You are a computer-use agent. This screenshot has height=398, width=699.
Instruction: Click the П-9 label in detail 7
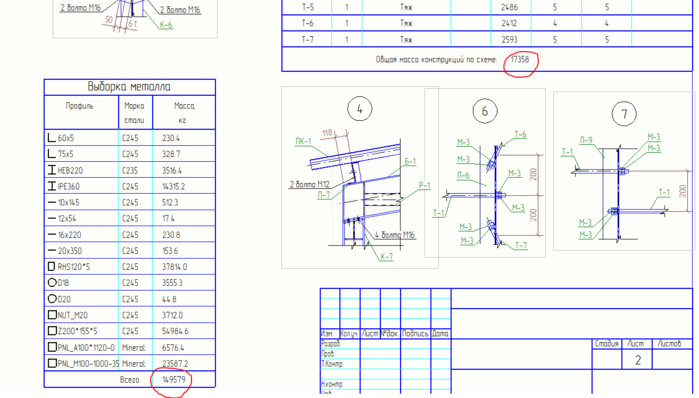click(586, 140)
